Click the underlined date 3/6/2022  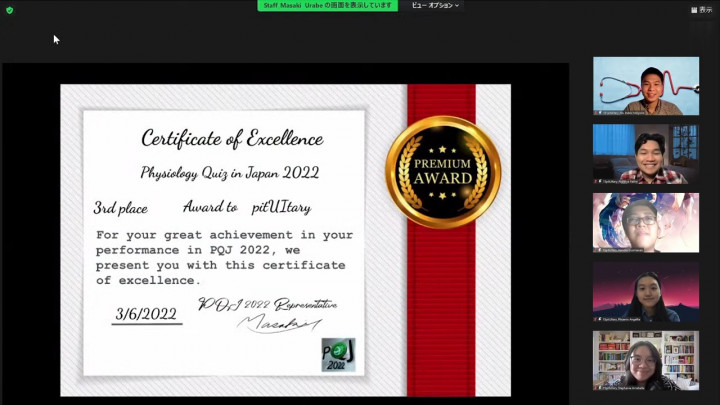(x=146, y=314)
